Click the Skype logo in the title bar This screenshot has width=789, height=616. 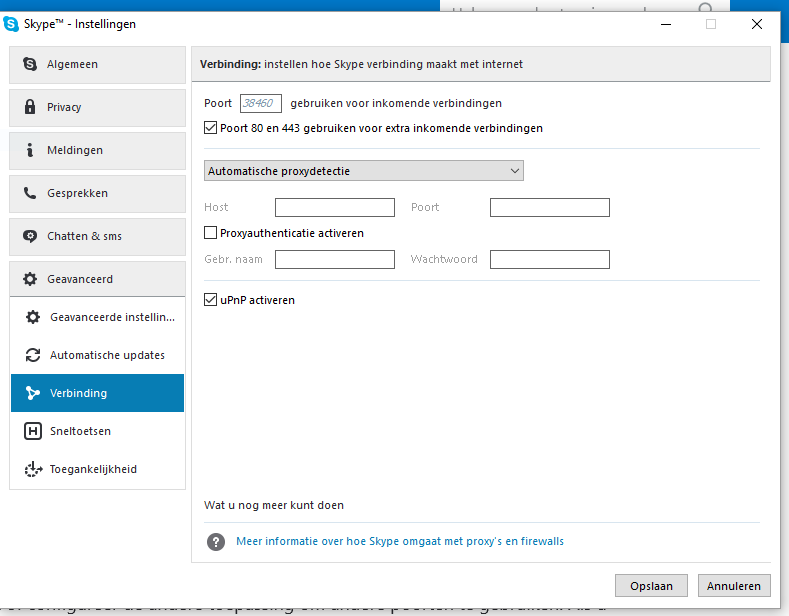pos(11,24)
